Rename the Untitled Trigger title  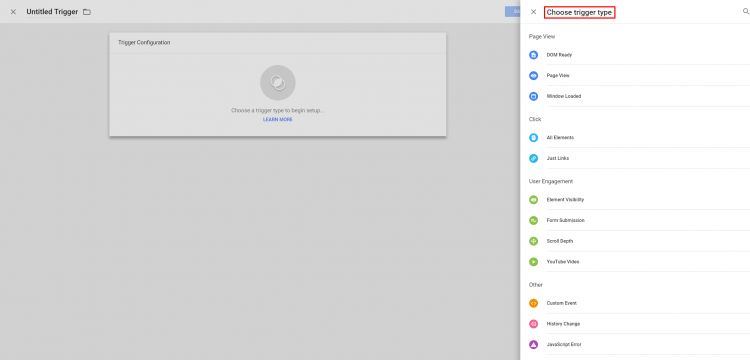click(52, 12)
